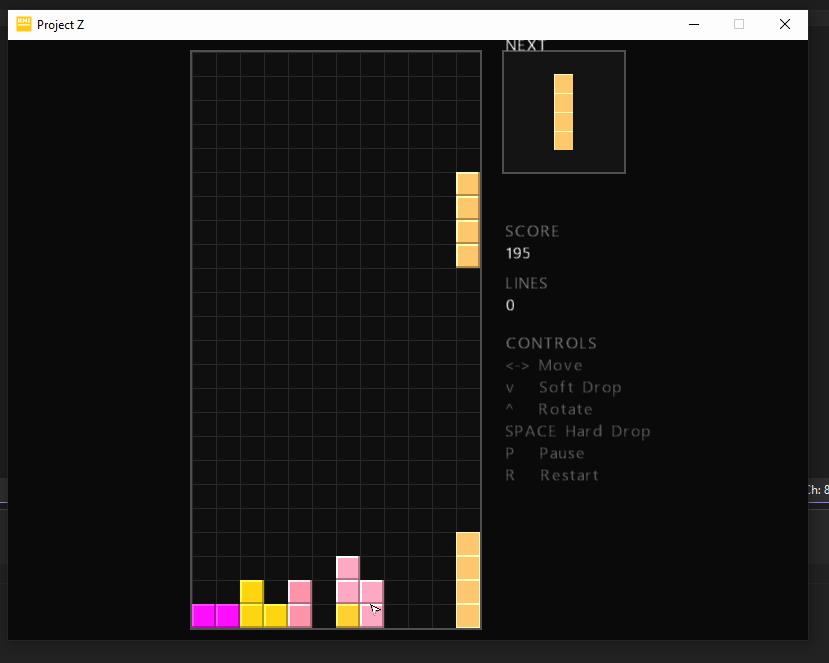
Task: Click the NEXT label above the preview box
Action: pos(523,44)
